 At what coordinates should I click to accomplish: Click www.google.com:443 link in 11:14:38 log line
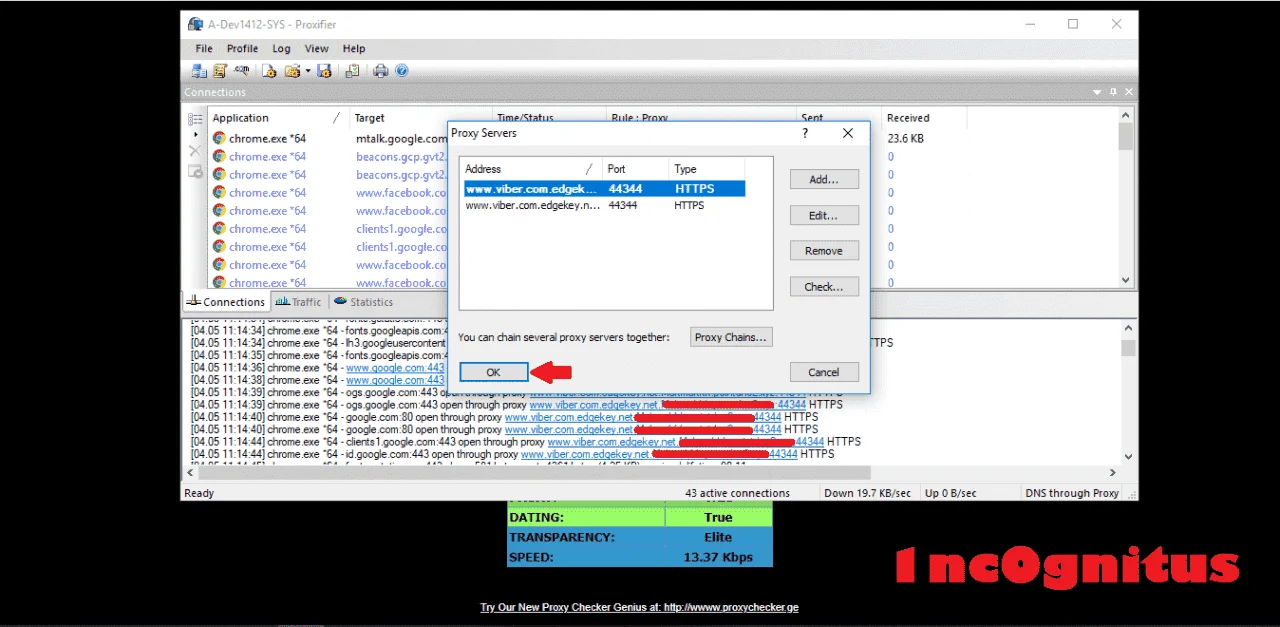396,380
